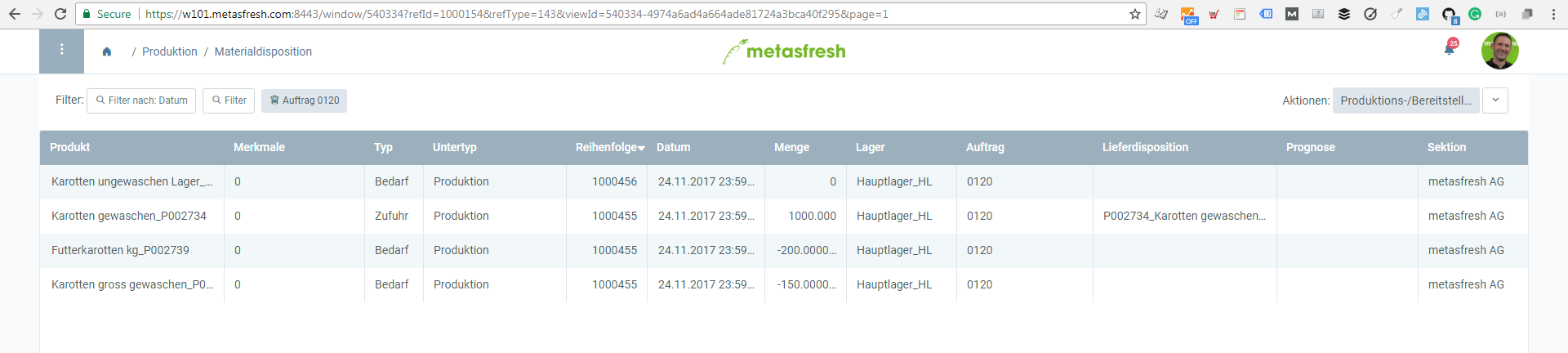Viewport: 1568px width, 353px height.
Task: Click the Menge value 1000.000
Action: pyautogui.click(x=812, y=216)
